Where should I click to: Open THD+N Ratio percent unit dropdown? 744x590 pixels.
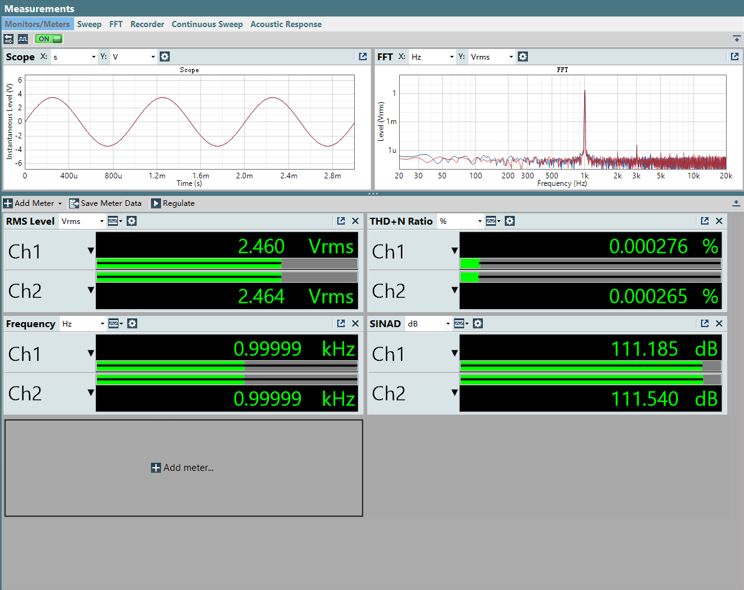click(460, 221)
